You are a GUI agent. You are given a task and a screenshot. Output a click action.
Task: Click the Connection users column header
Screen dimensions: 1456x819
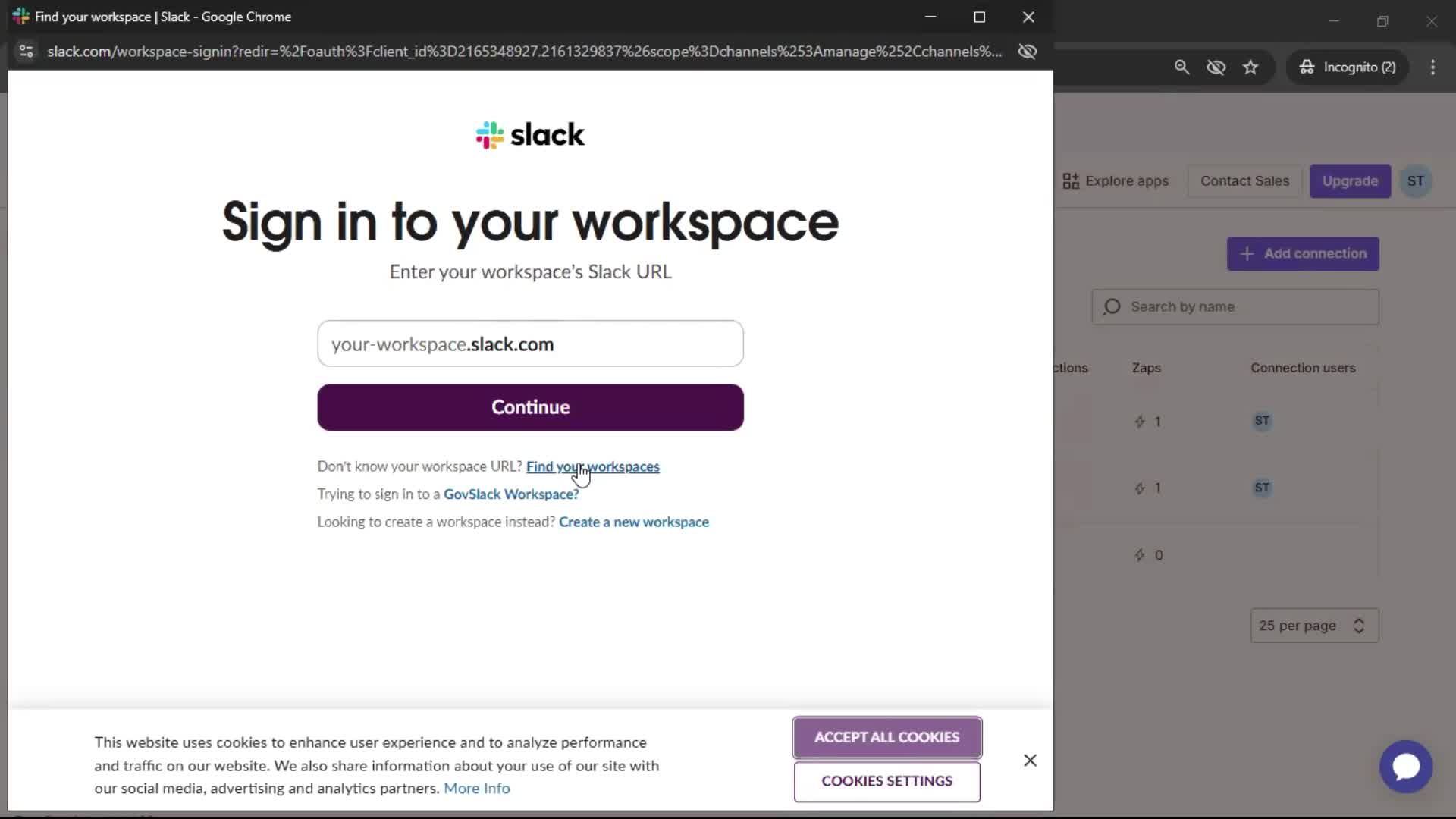point(1303,368)
